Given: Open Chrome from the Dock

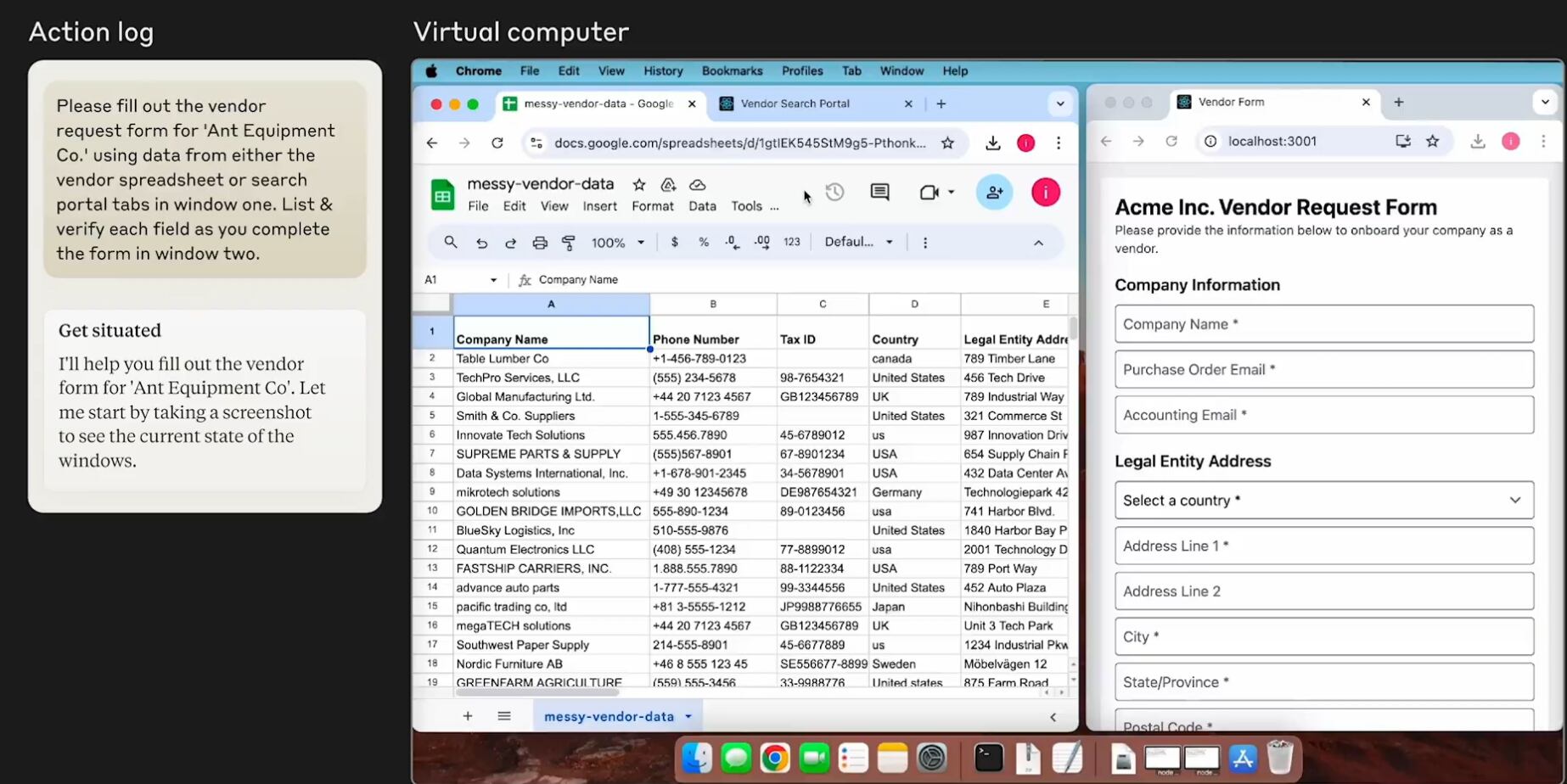Looking at the screenshot, I should [x=773, y=758].
